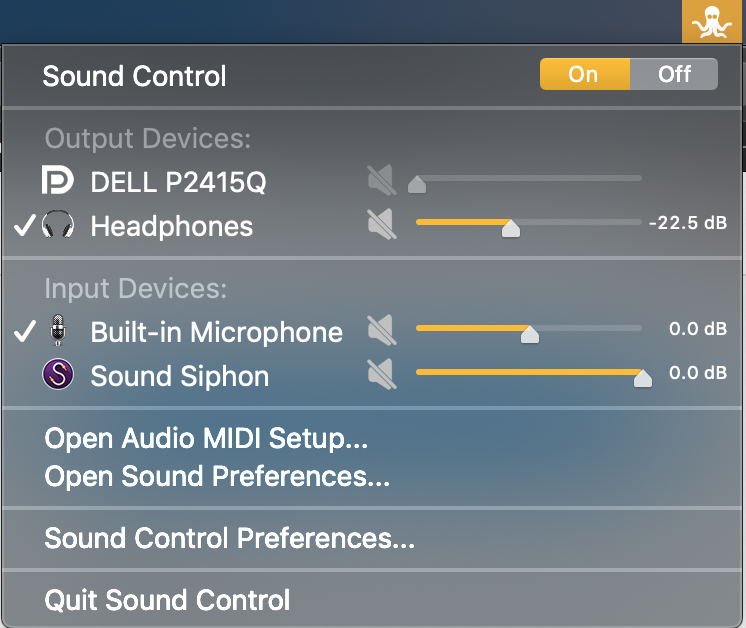Mute the DELL P2415Q output
The image size is (746, 628).
381,182
